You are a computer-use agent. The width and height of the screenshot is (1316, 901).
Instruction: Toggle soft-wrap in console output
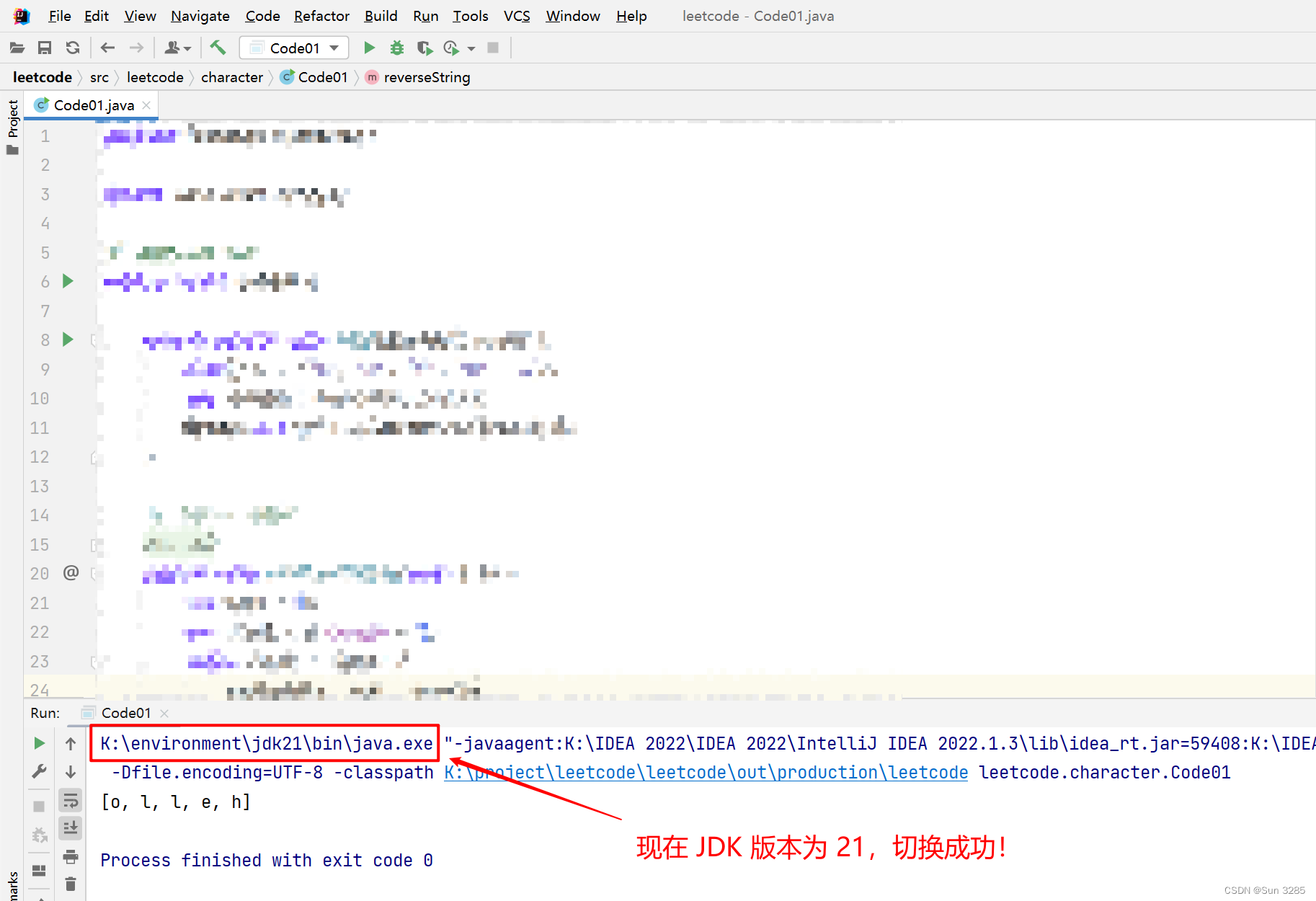click(71, 801)
